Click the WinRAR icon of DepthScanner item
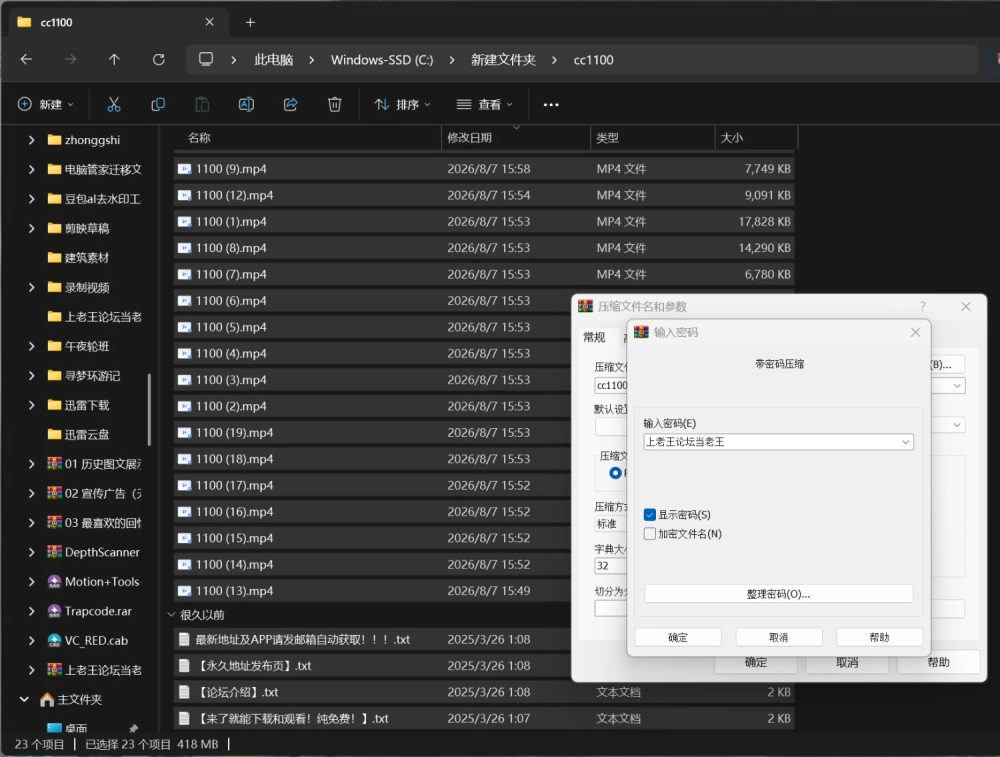 (54, 552)
